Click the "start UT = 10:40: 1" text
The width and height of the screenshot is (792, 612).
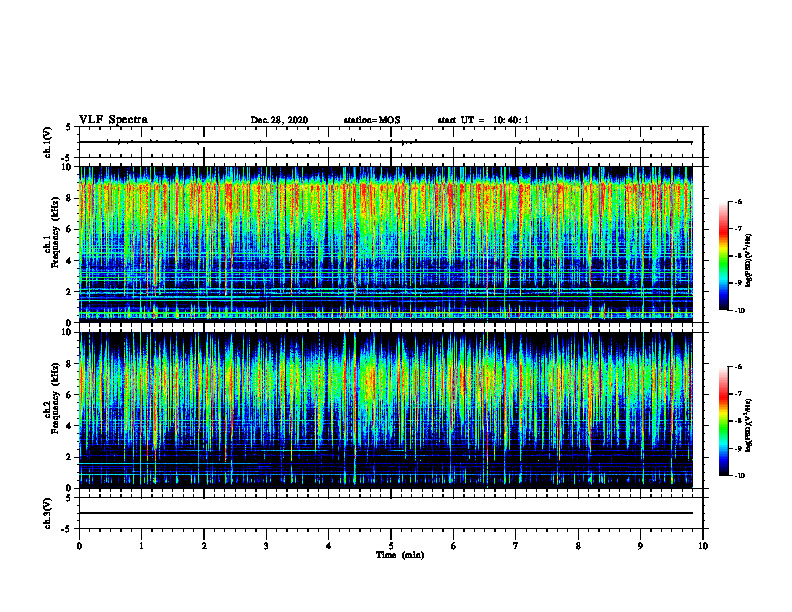tap(483, 120)
